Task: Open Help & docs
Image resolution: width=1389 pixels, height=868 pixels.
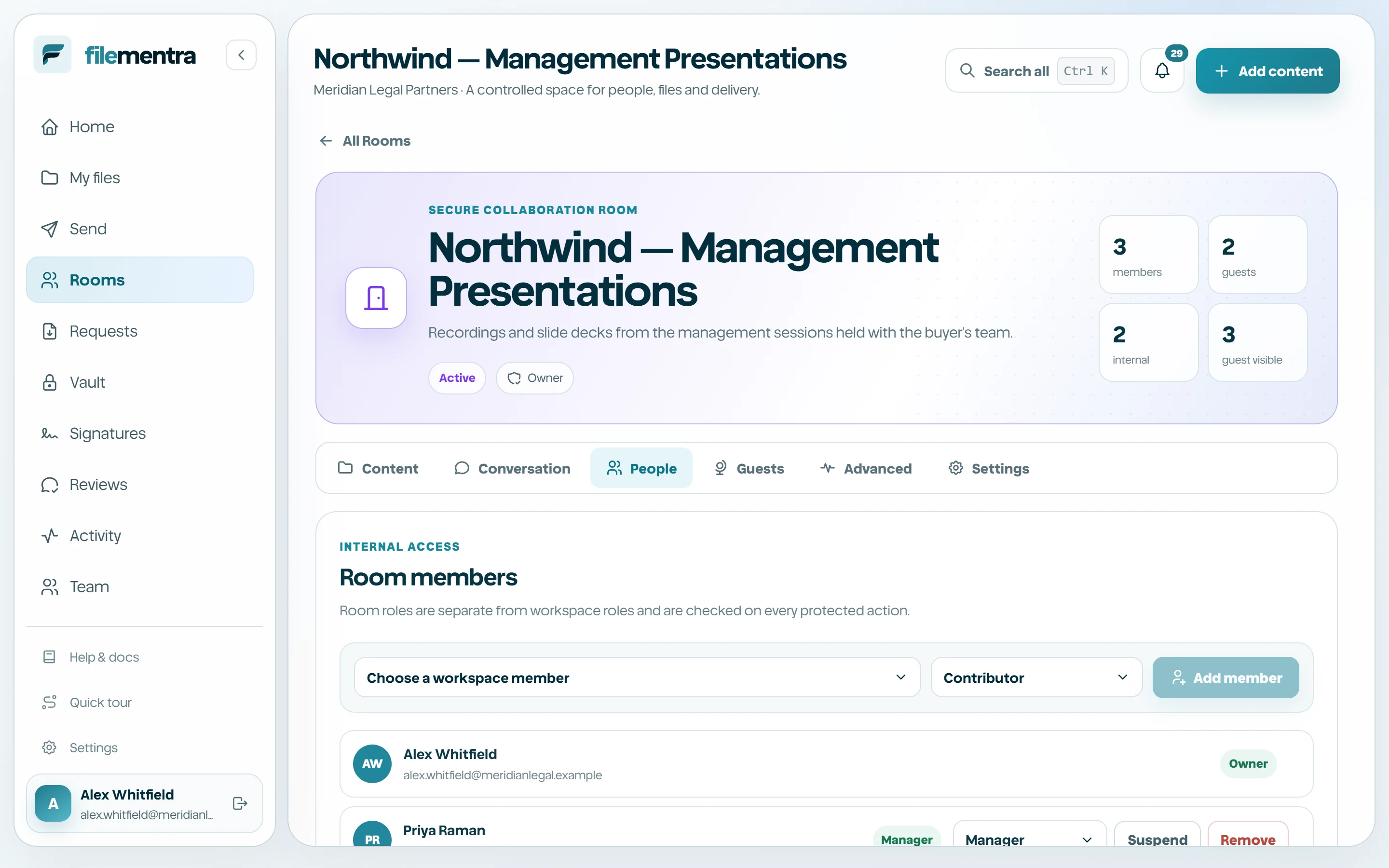Action: click(x=139, y=657)
